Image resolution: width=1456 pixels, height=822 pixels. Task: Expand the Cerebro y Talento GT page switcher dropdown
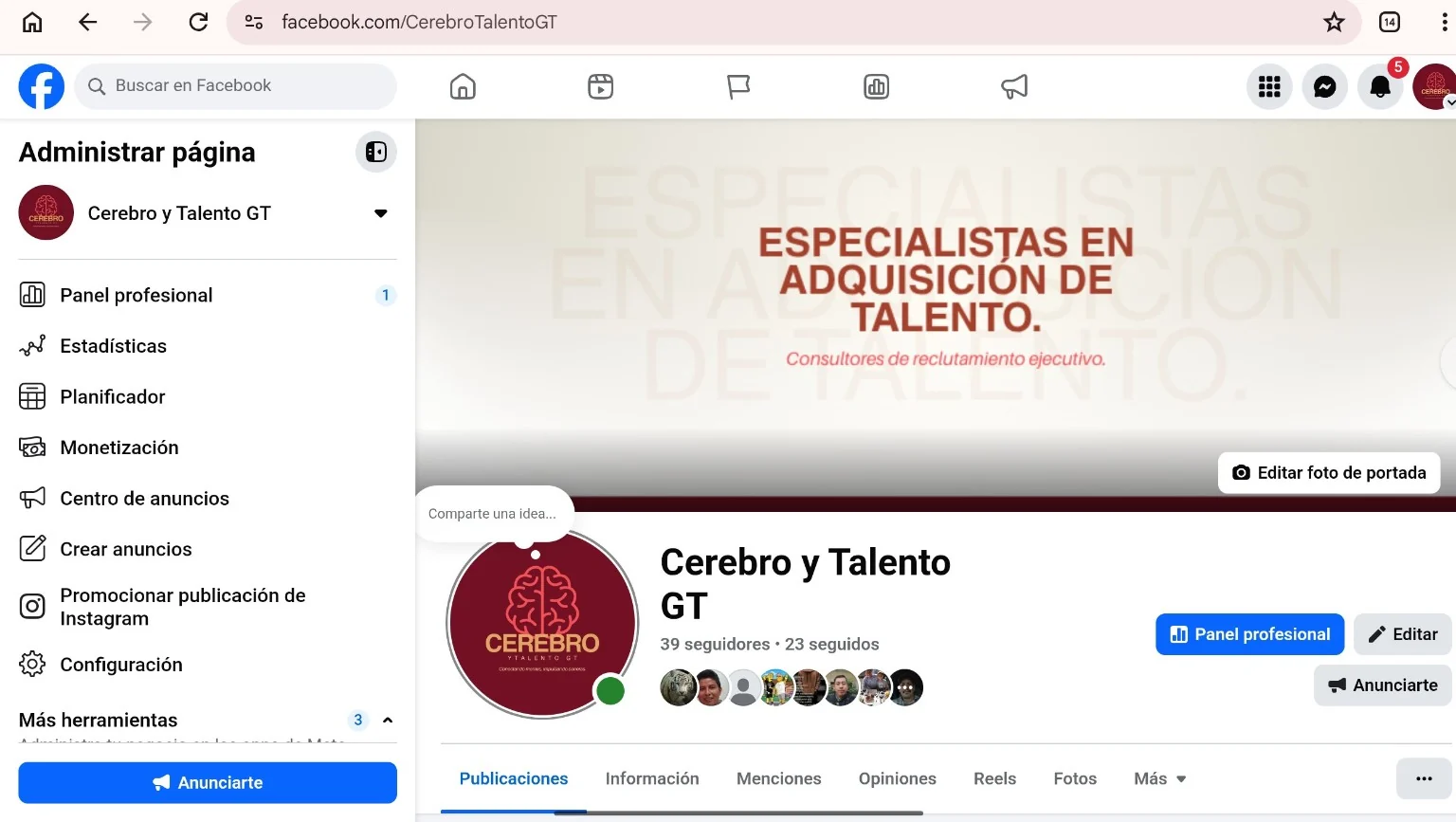coord(380,213)
